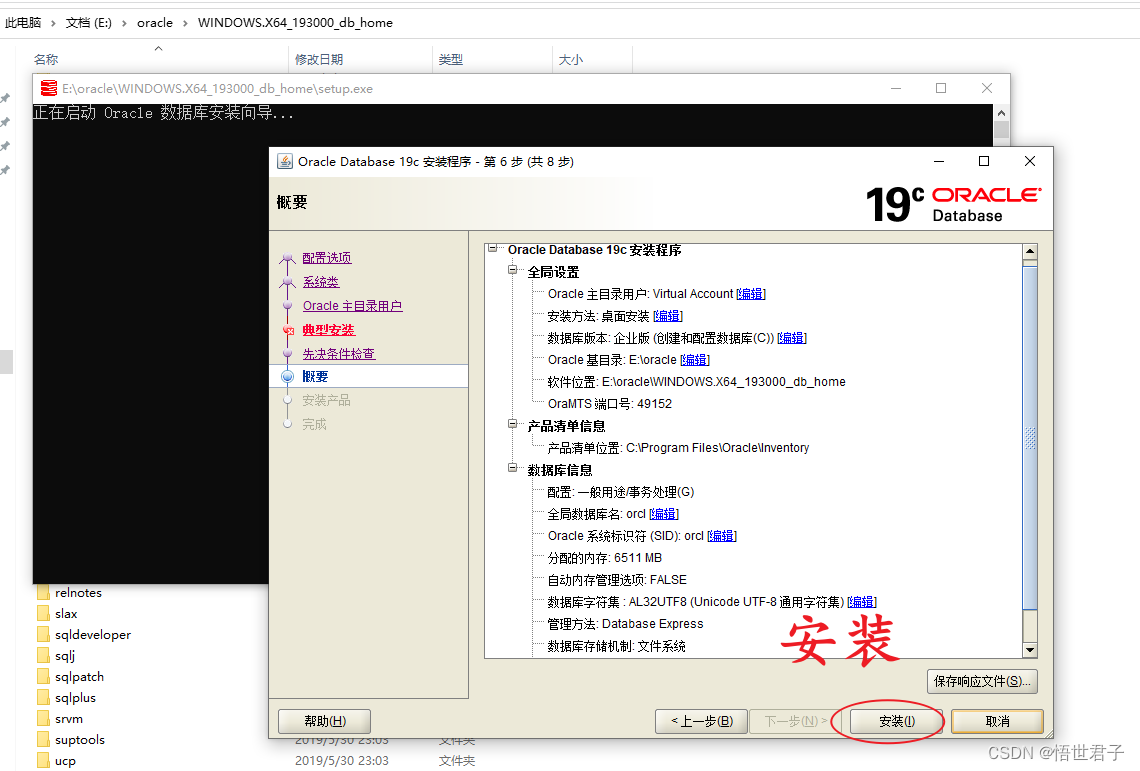Open the 典型安装 step link

328,329
